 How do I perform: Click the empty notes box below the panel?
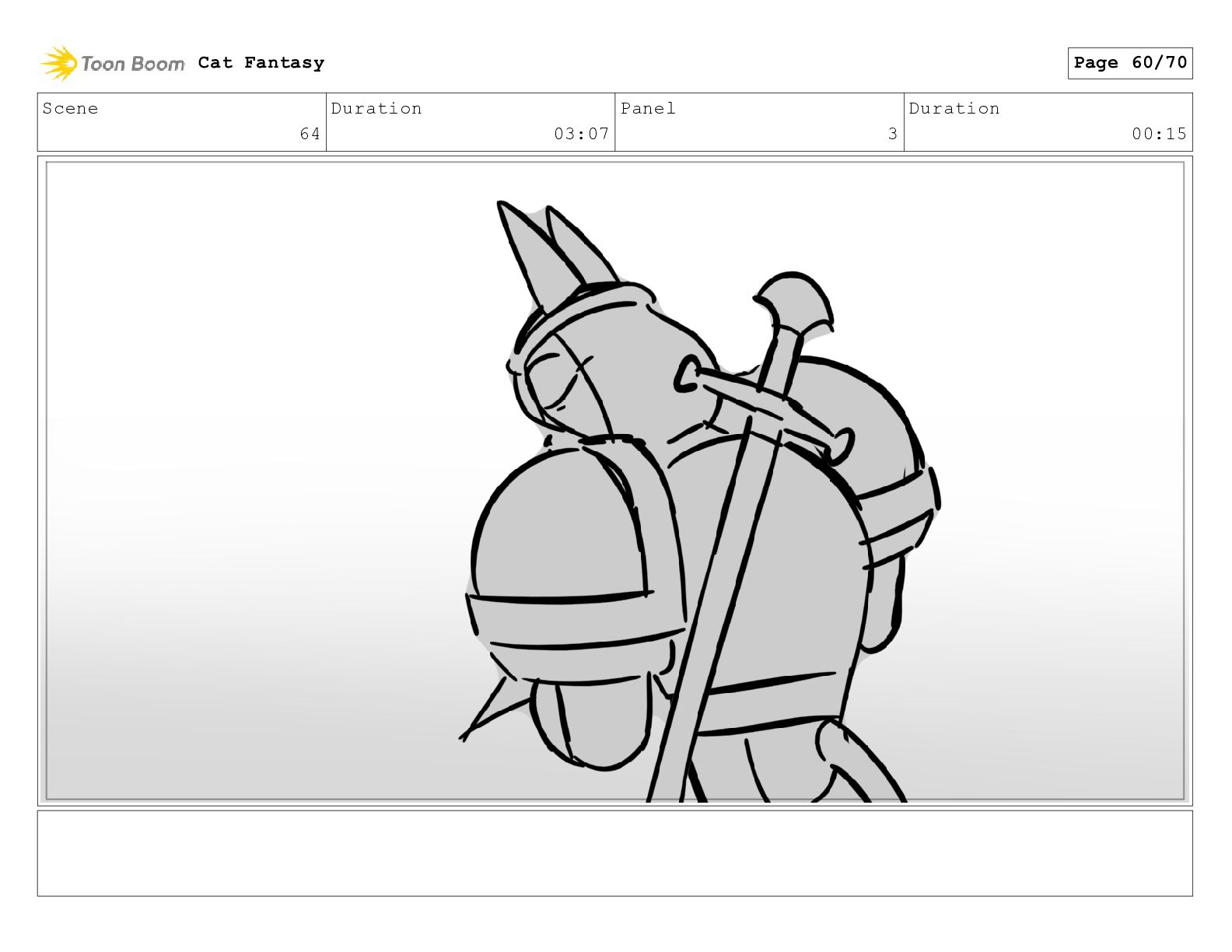point(614,853)
